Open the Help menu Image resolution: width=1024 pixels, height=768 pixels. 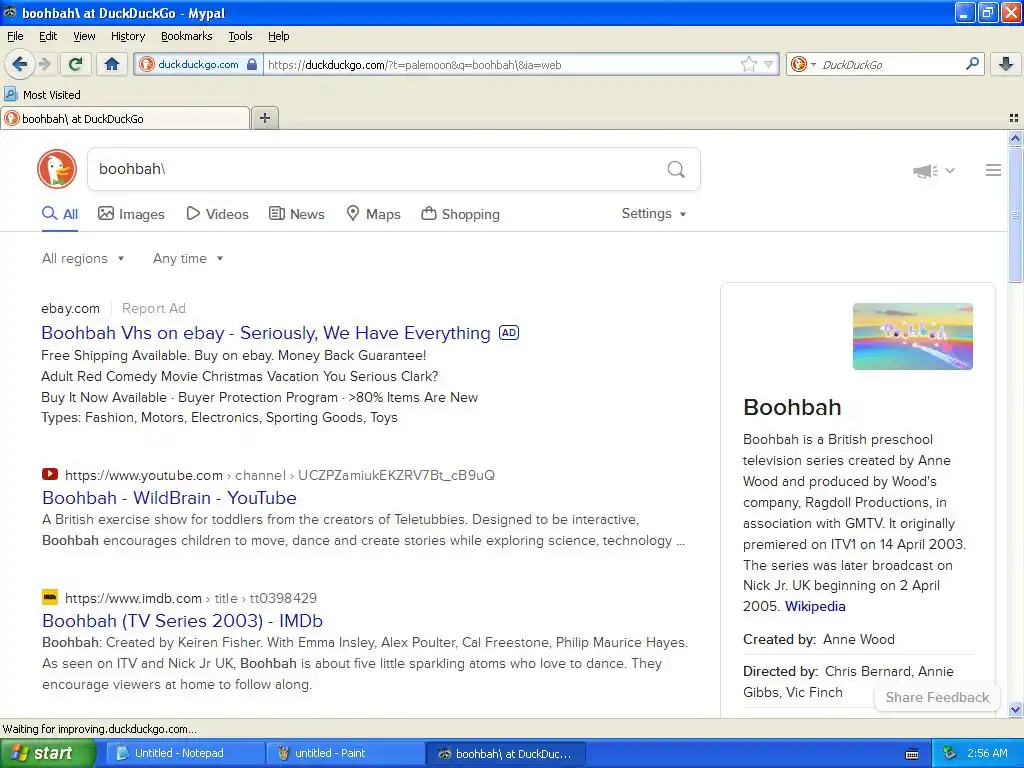click(x=278, y=36)
